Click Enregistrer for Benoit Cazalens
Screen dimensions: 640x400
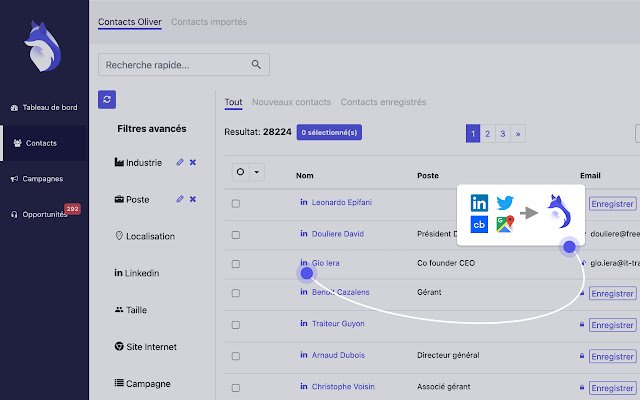[x=613, y=293]
